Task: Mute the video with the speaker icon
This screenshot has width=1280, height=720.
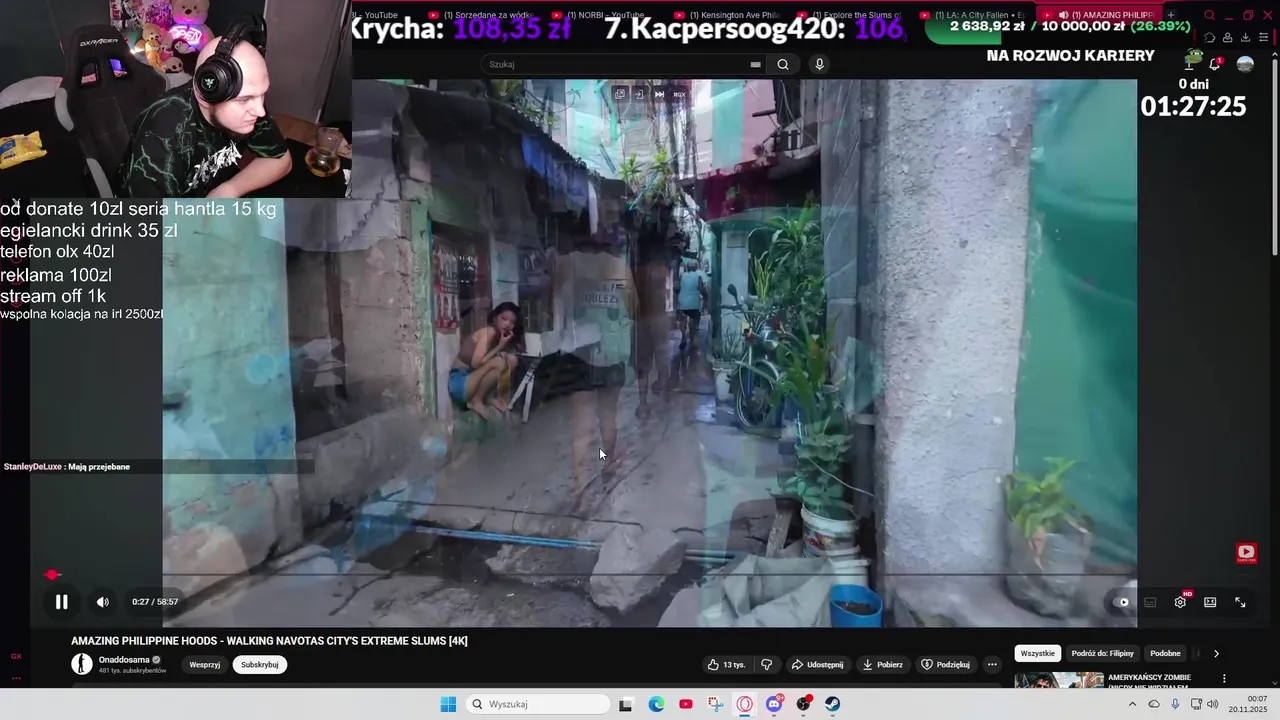Action: click(x=102, y=602)
